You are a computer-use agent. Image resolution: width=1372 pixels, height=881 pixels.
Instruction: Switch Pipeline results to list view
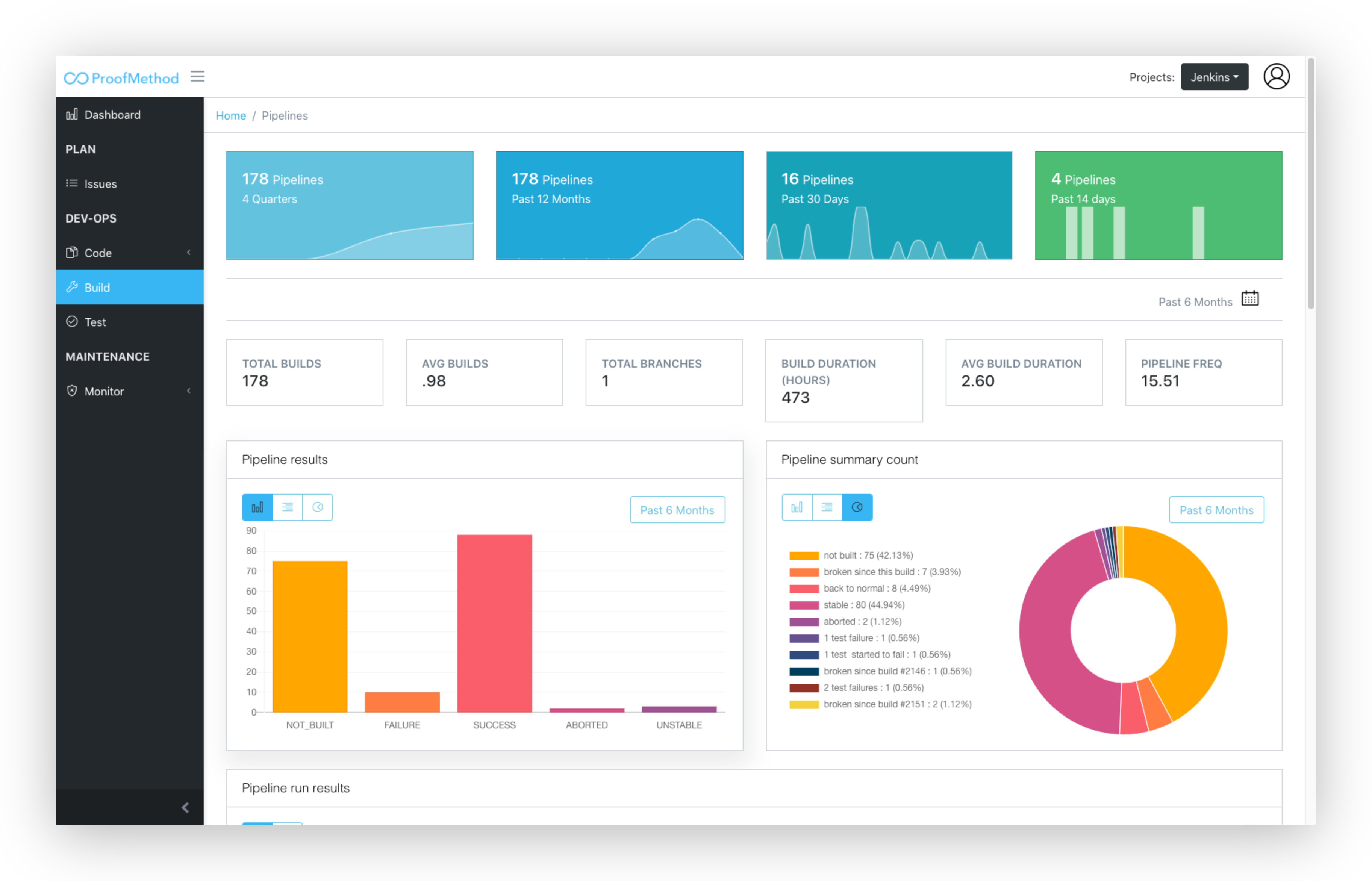pos(287,507)
